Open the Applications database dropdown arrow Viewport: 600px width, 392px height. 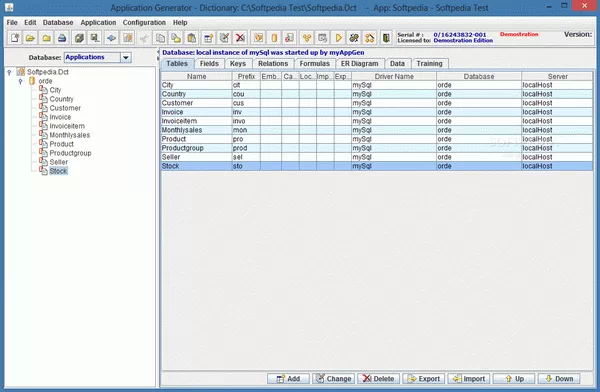tap(126, 57)
